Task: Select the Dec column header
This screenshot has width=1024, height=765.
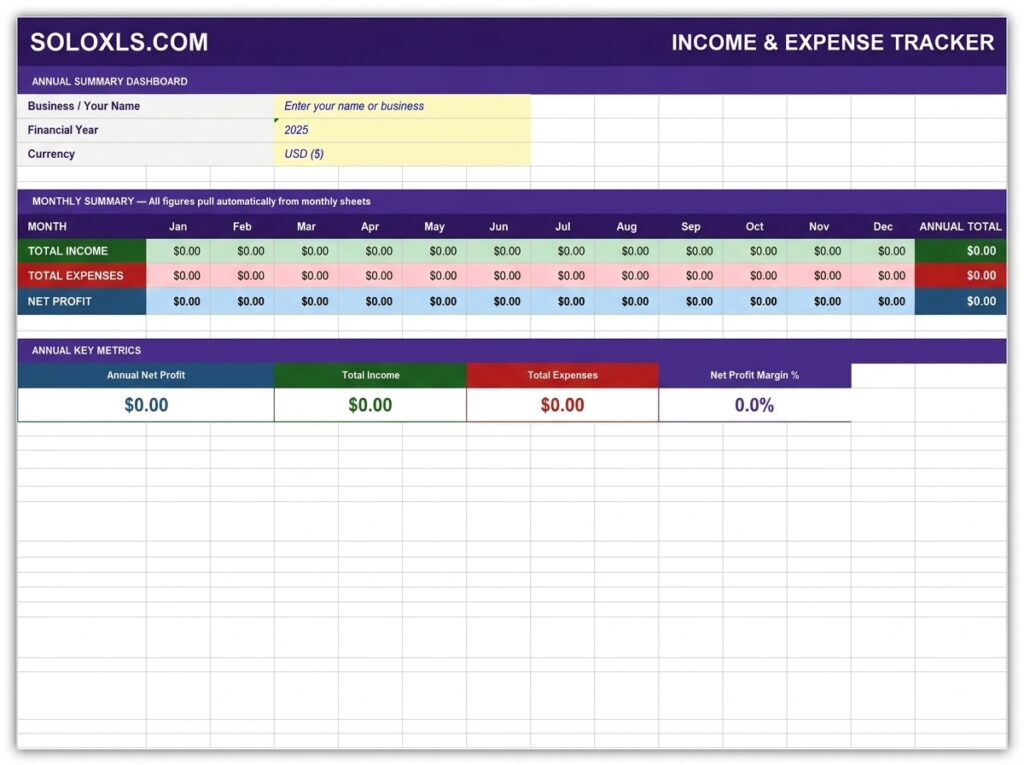Action: pos(882,226)
